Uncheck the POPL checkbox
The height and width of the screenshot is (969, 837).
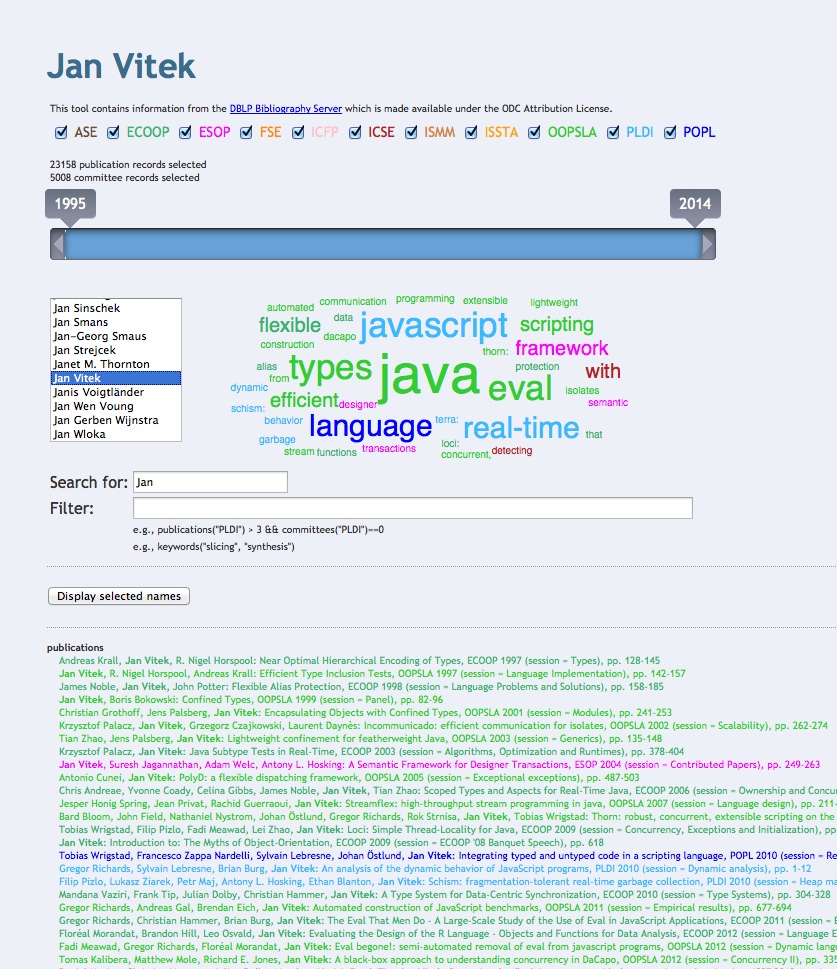[670, 132]
